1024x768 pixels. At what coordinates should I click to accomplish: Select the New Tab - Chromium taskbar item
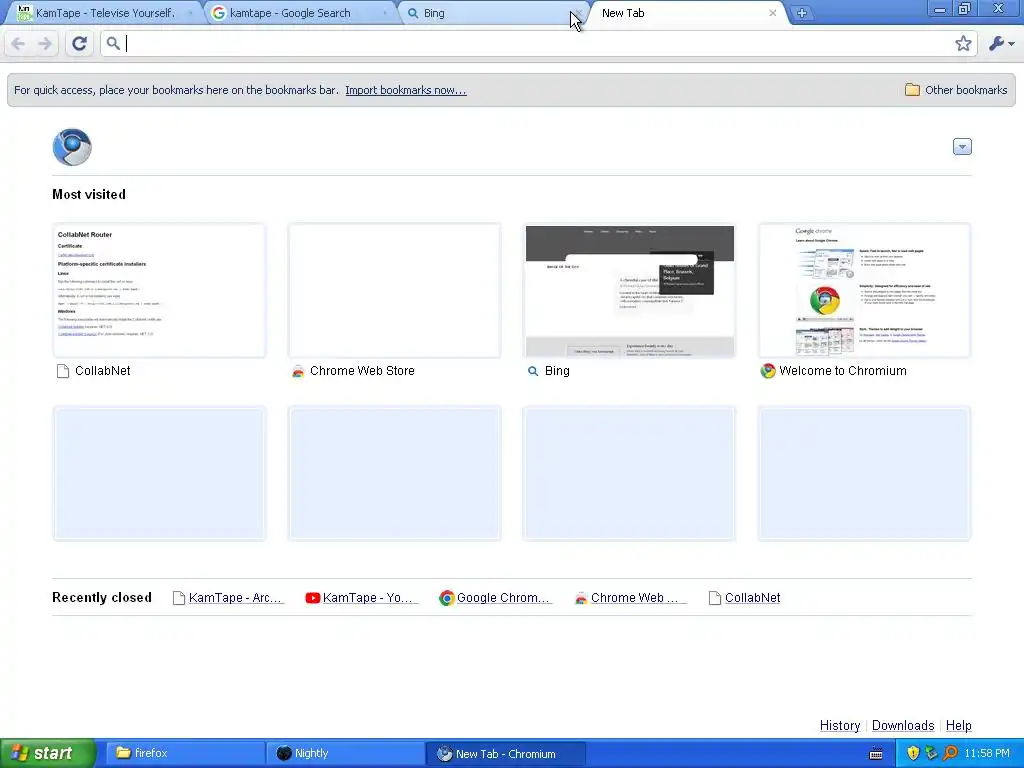click(x=505, y=754)
